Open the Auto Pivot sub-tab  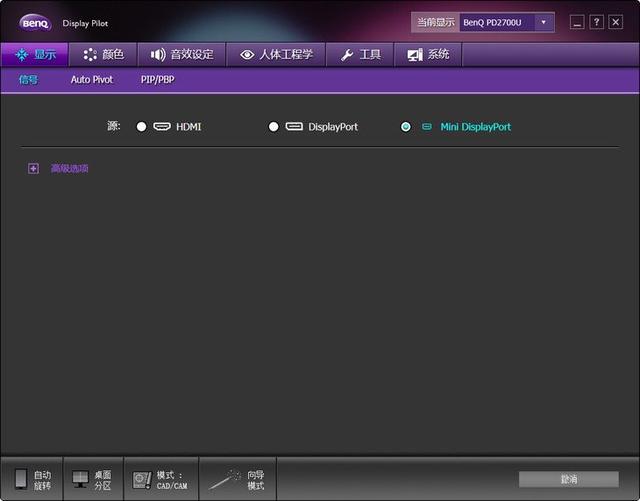click(x=91, y=80)
